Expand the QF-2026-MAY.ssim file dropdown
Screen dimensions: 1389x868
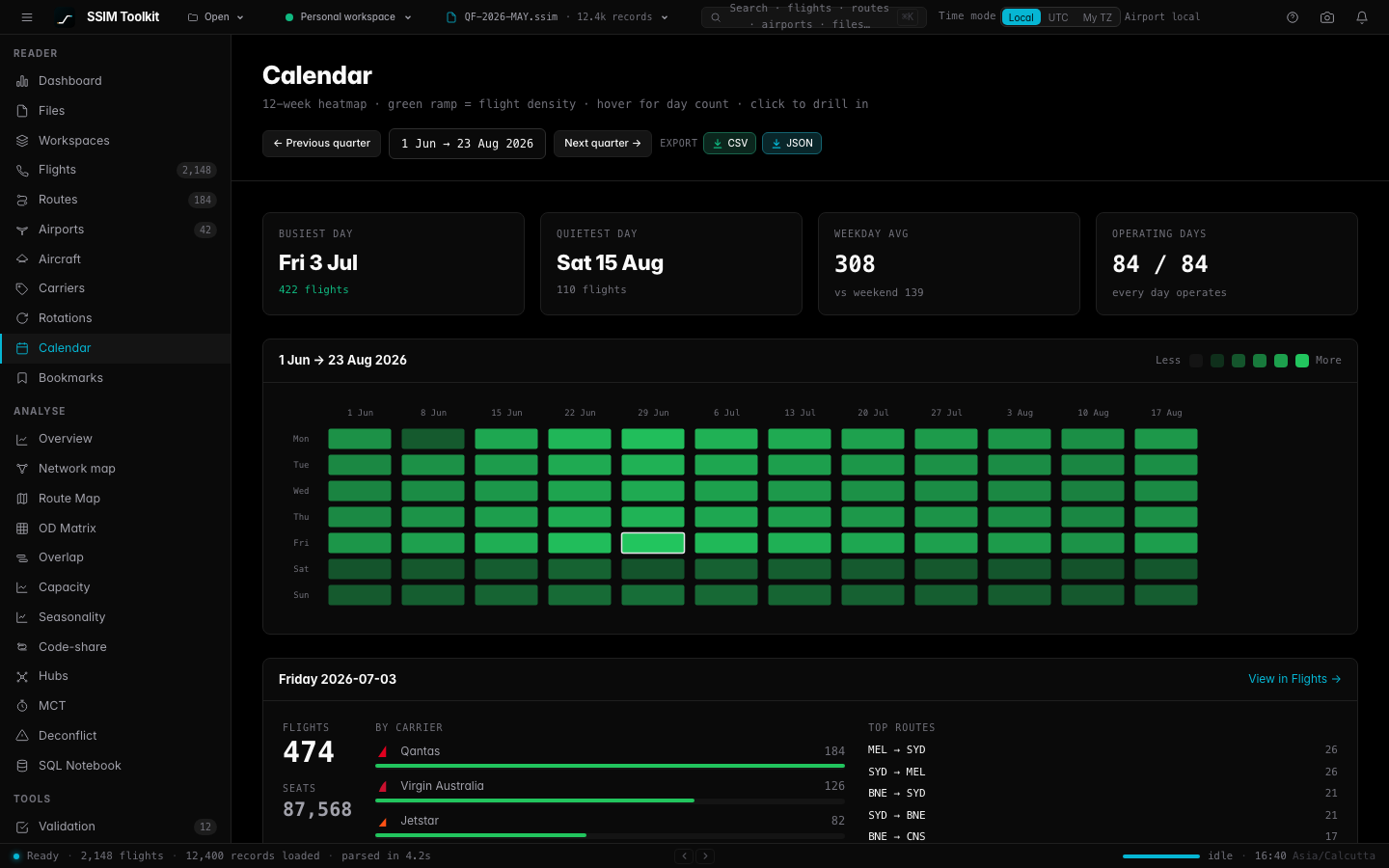(558, 17)
